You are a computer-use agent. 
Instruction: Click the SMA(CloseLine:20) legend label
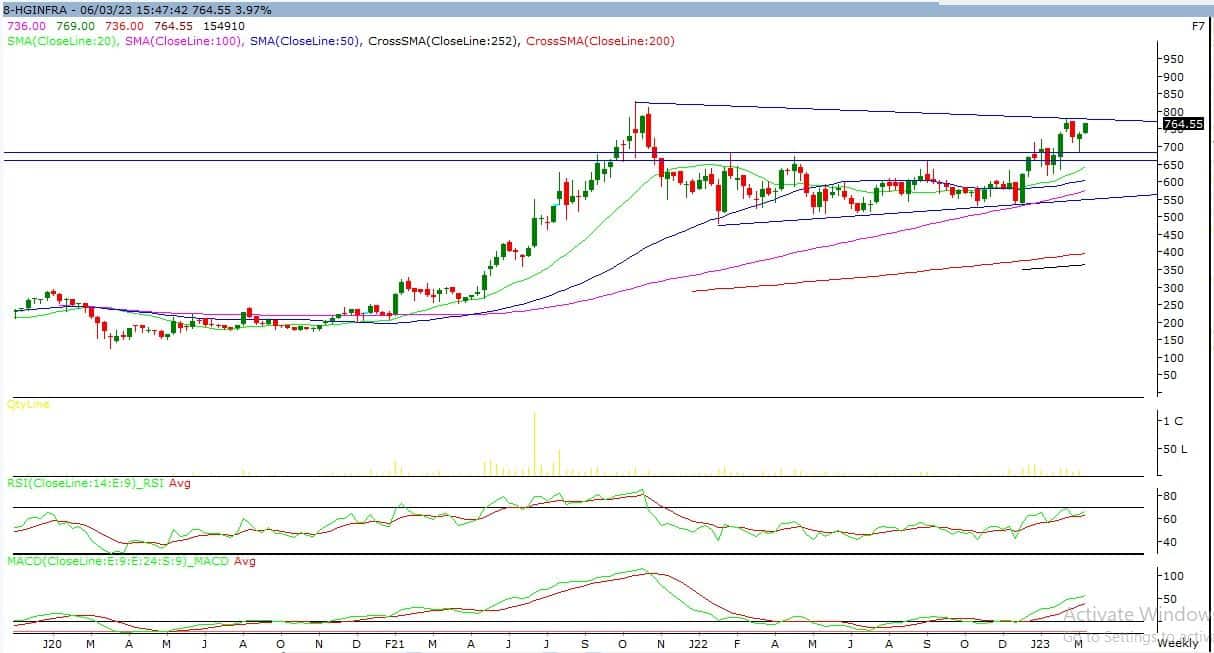62,41
